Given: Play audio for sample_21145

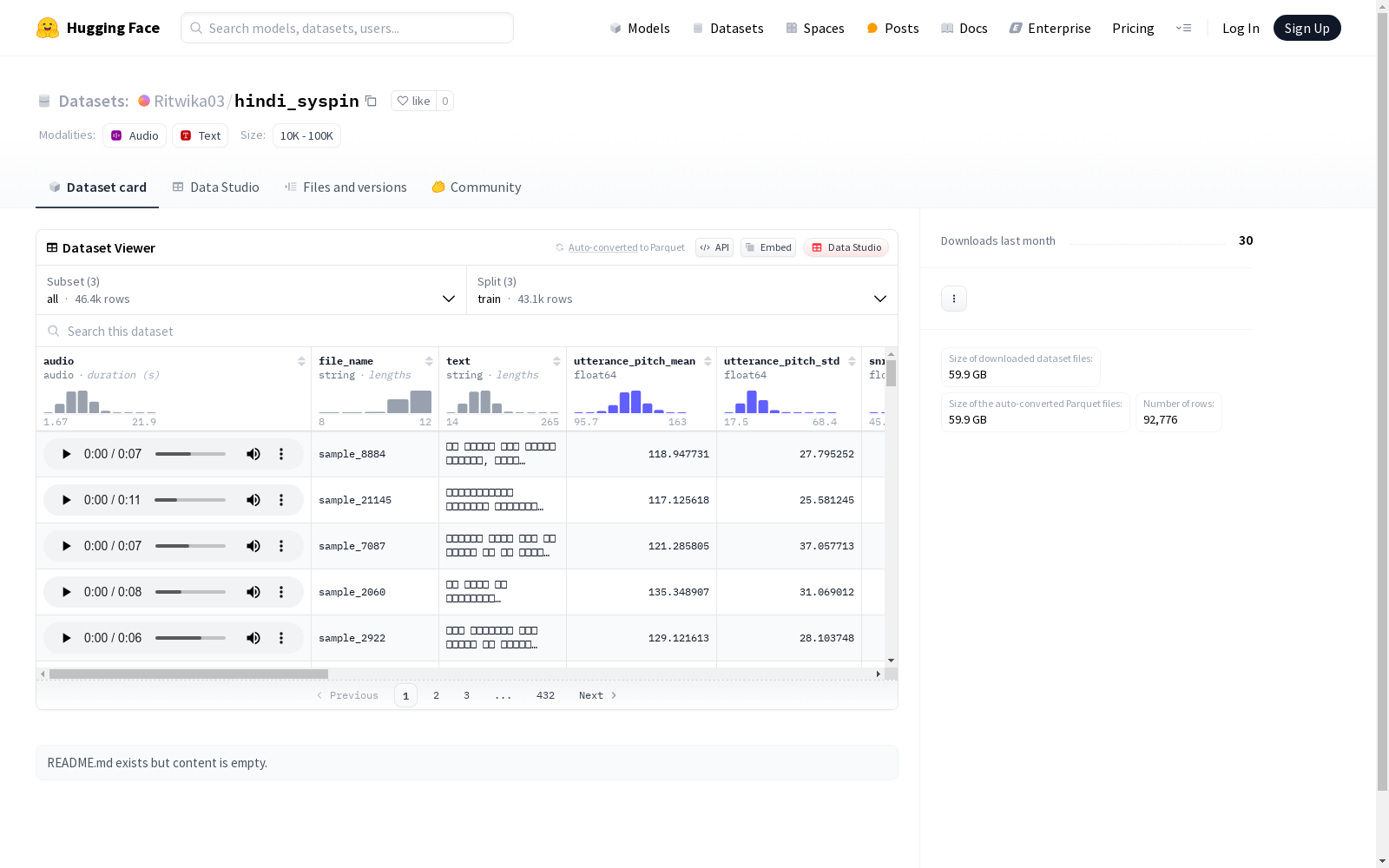Looking at the screenshot, I should (66, 500).
